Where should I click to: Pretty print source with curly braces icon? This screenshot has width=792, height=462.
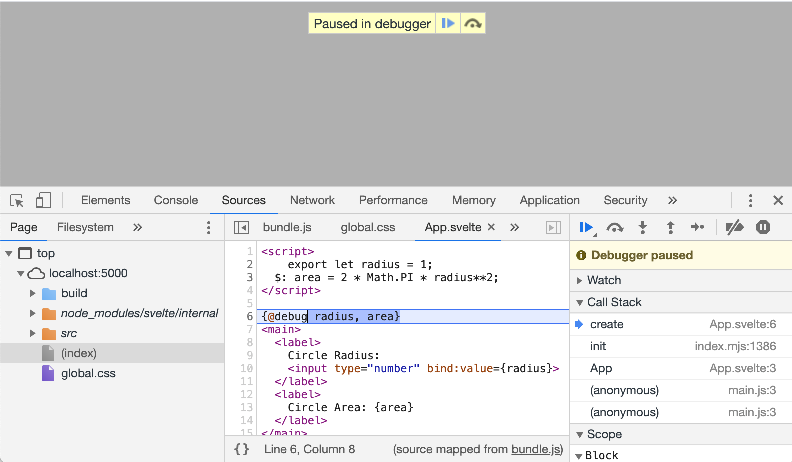(x=241, y=449)
